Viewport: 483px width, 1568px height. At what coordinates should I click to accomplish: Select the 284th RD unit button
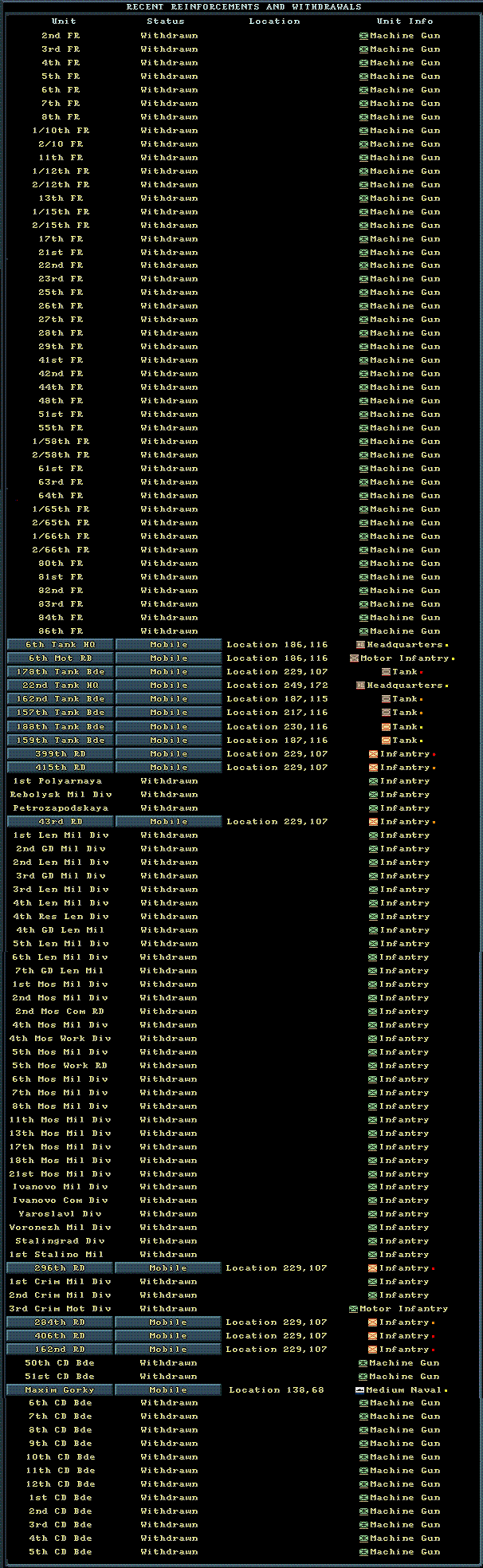coord(61,1322)
